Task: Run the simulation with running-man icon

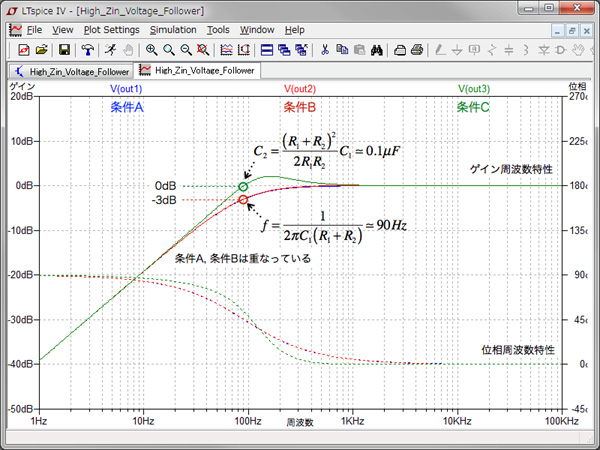Action: coord(110,49)
